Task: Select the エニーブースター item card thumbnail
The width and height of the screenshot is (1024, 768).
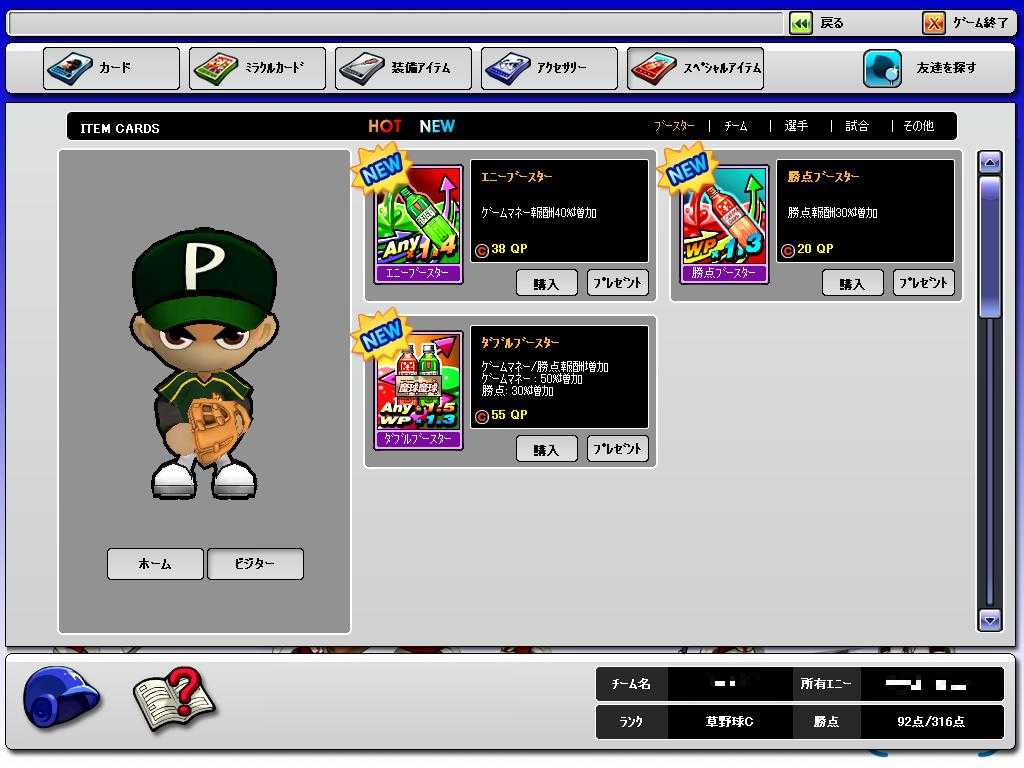Action: (419, 225)
